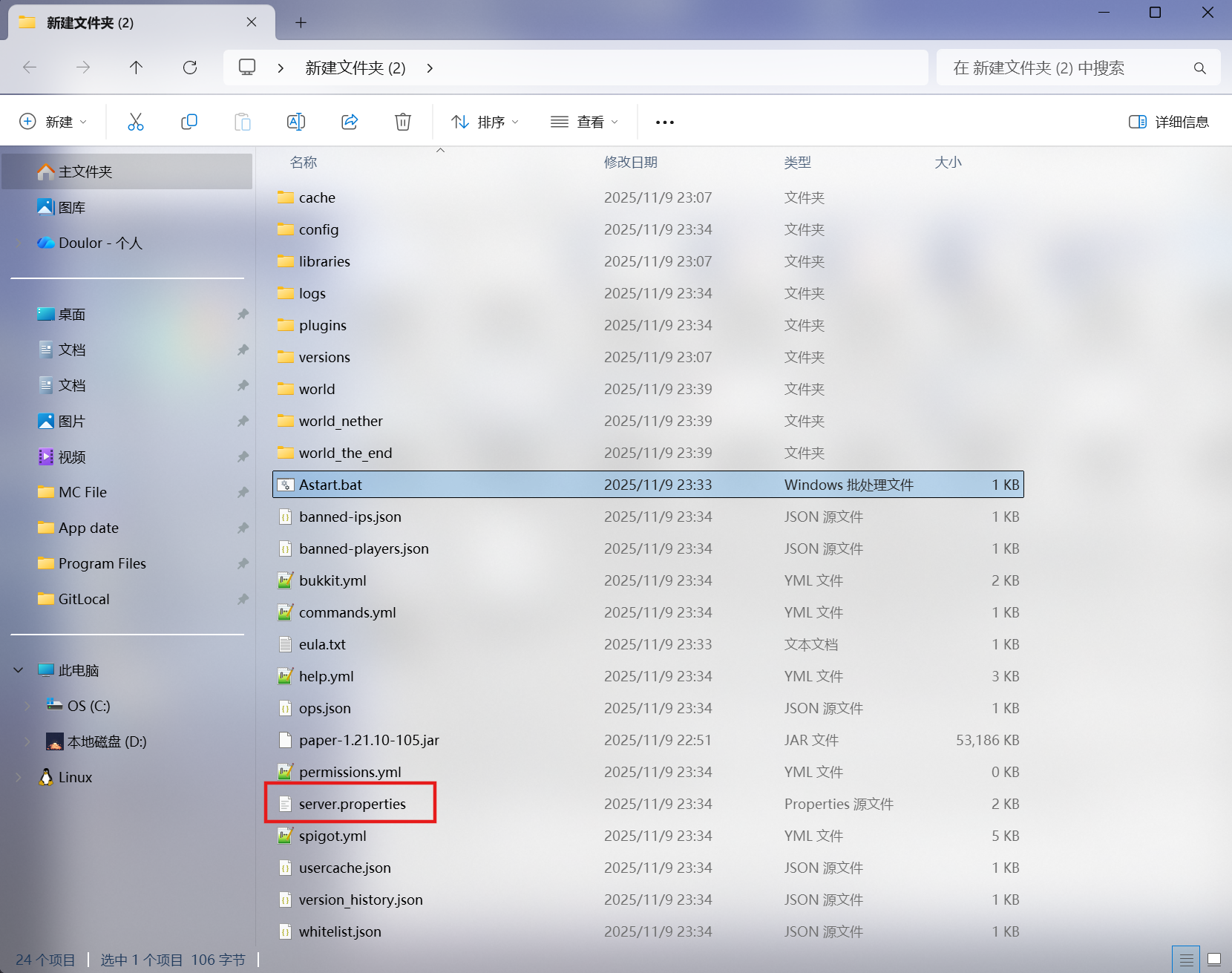
Task: Click the Rename icon in toolbar
Action: pyautogui.click(x=296, y=122)
